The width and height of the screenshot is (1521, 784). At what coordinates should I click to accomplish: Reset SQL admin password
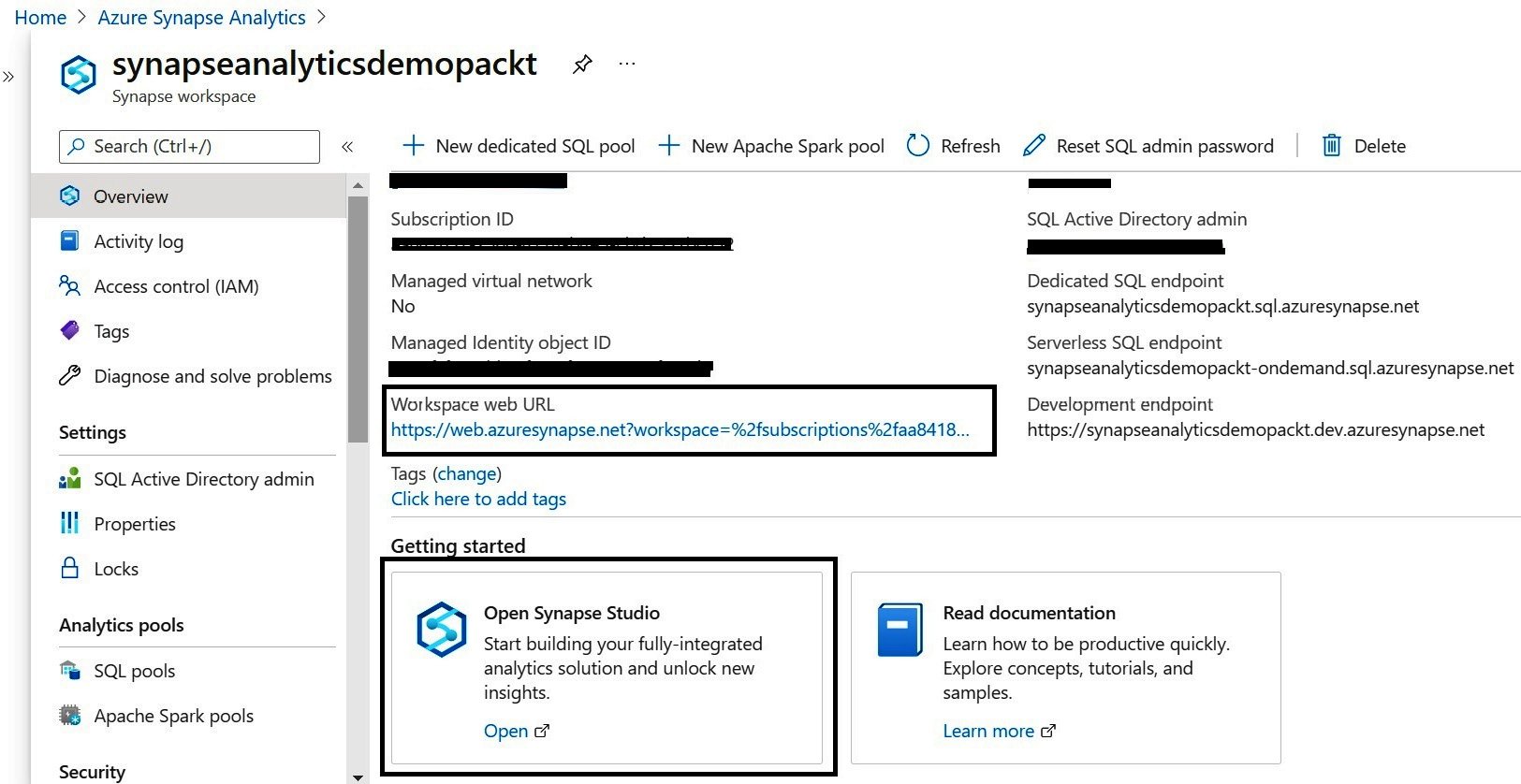[1148, 146]
